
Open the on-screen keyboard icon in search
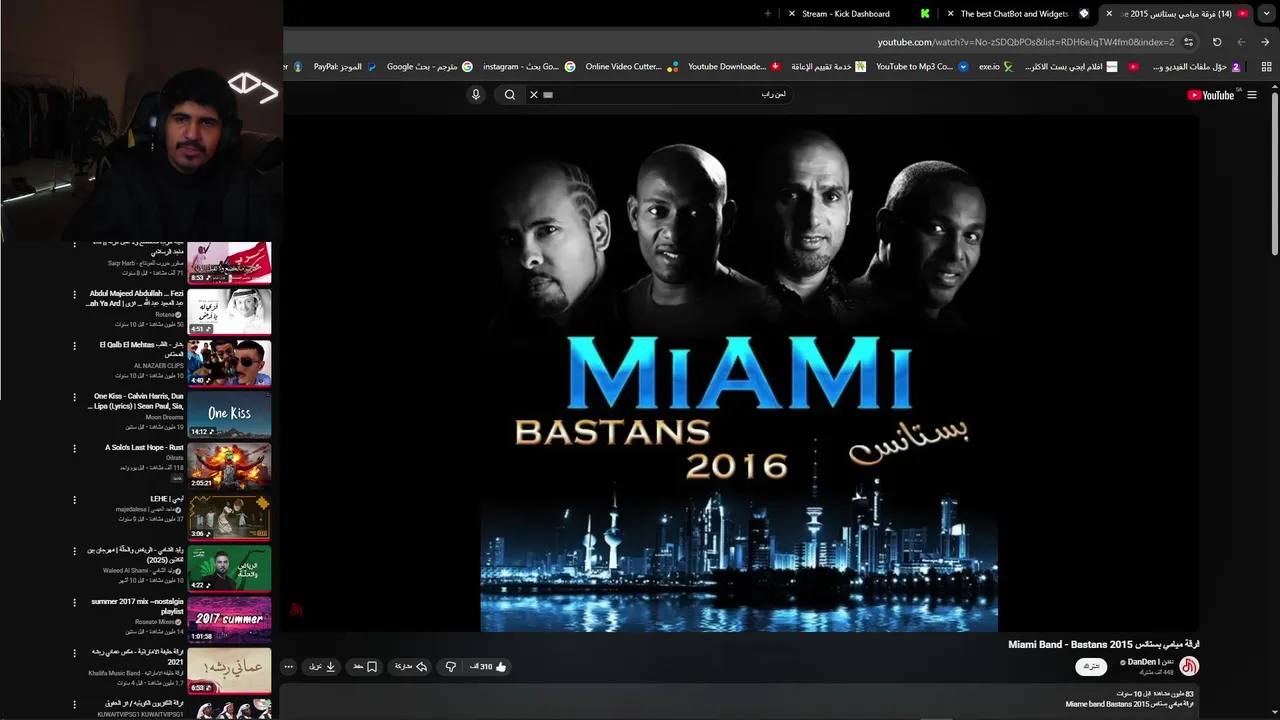click(x=548, y=94)
